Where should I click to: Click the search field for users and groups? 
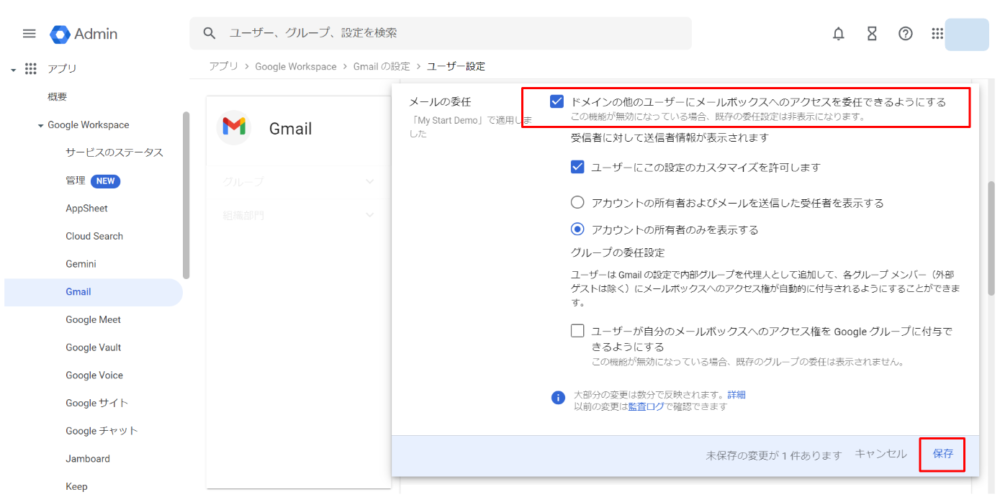pyautogui.click(x=441, y=33)
